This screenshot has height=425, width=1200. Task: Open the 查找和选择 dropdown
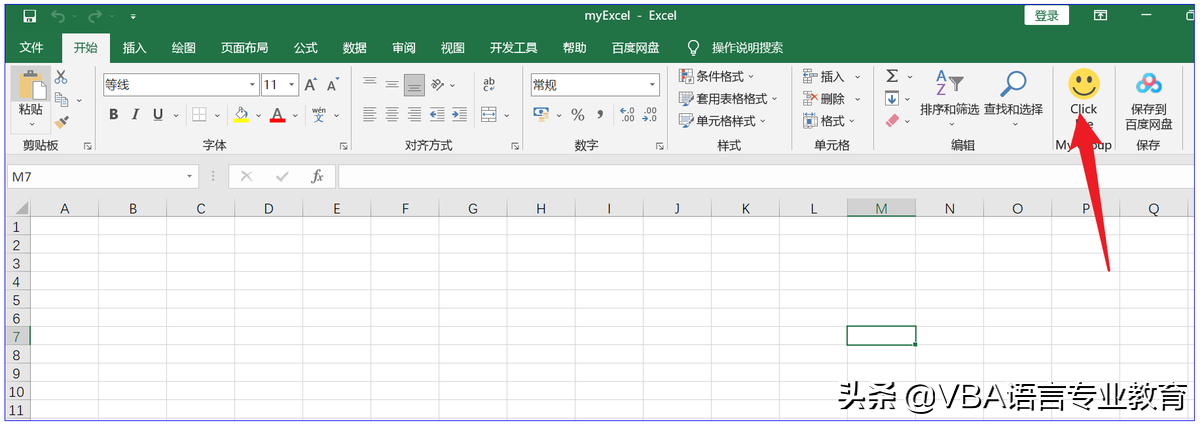(1013, 100)
